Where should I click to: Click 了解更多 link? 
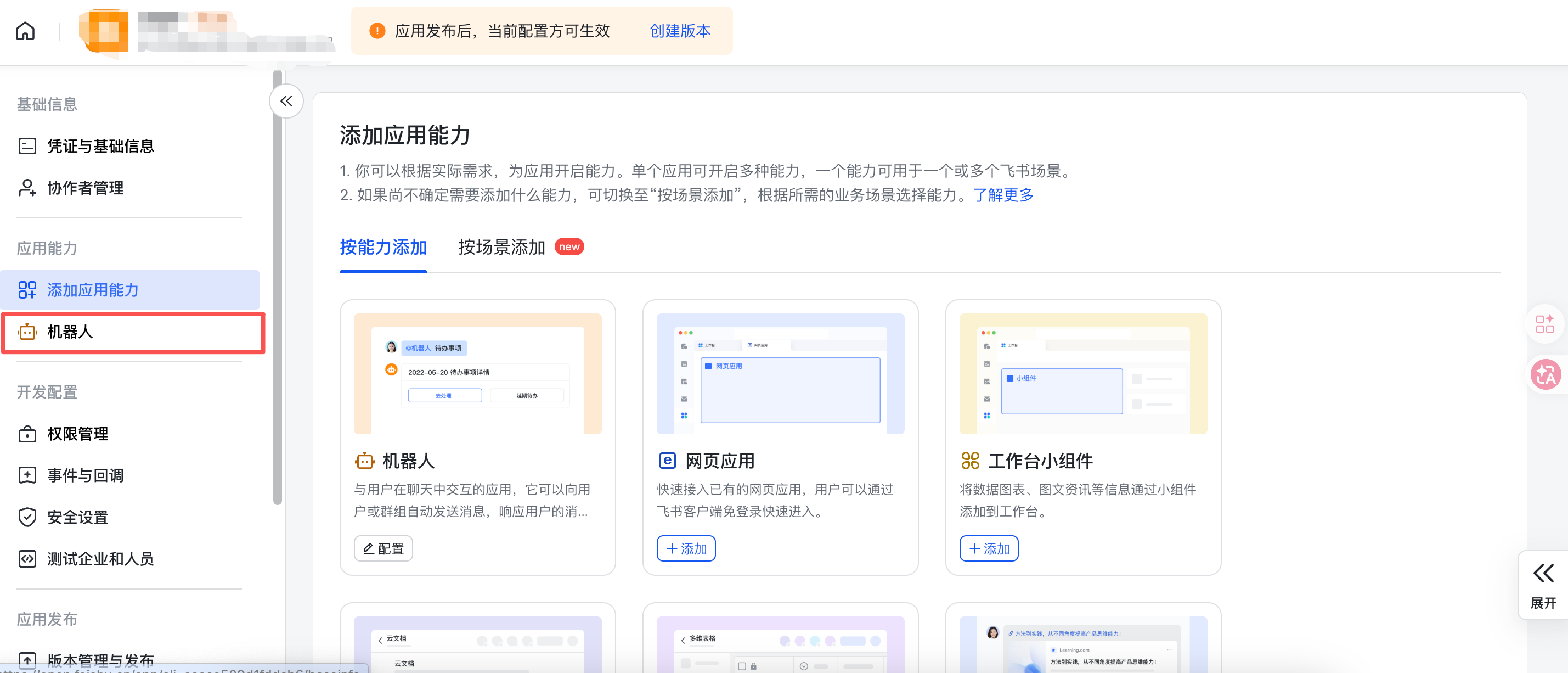pyautogui.click(x=1003, y=195)
